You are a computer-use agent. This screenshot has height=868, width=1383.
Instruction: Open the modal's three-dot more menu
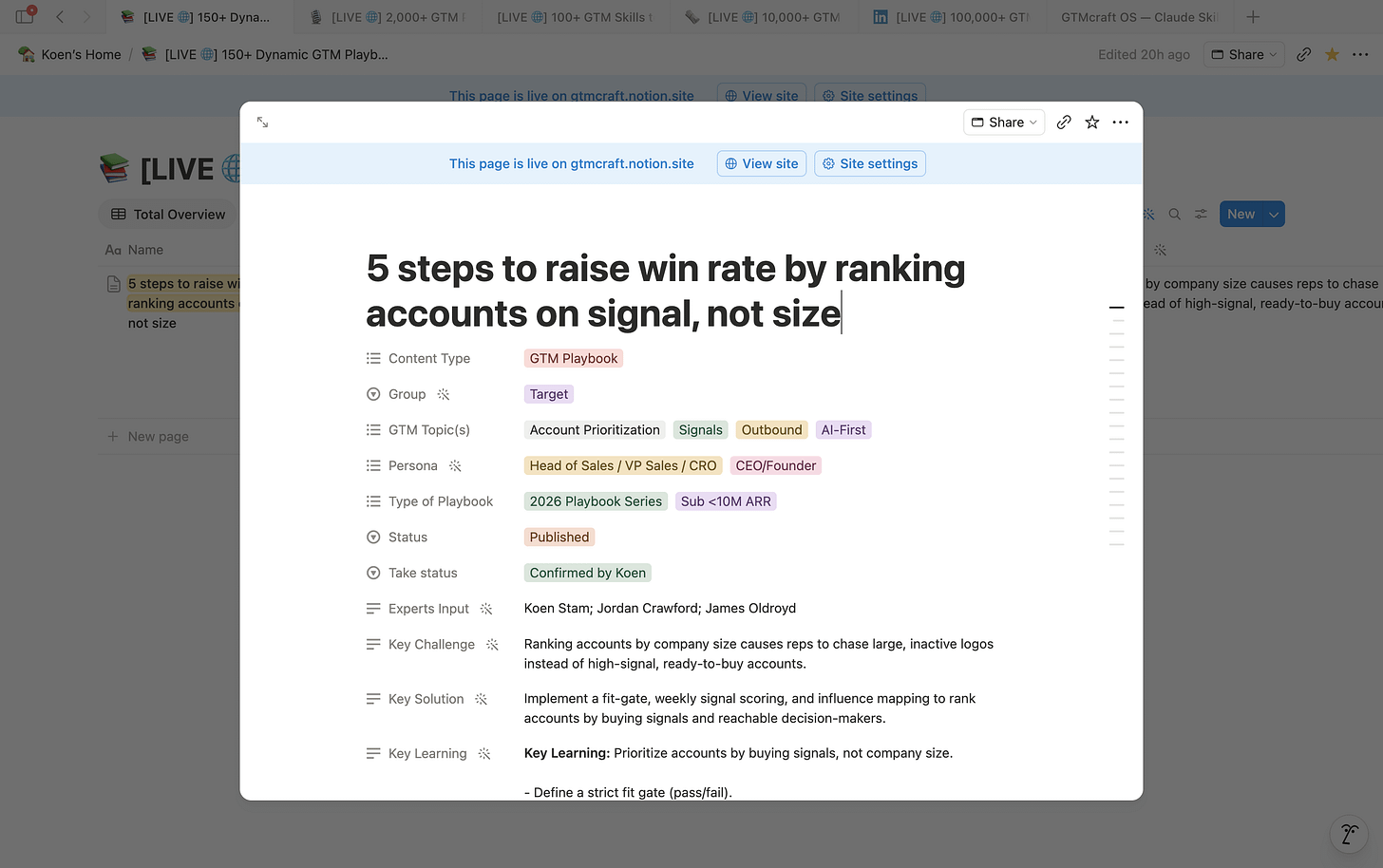[x=1121, y=123]
